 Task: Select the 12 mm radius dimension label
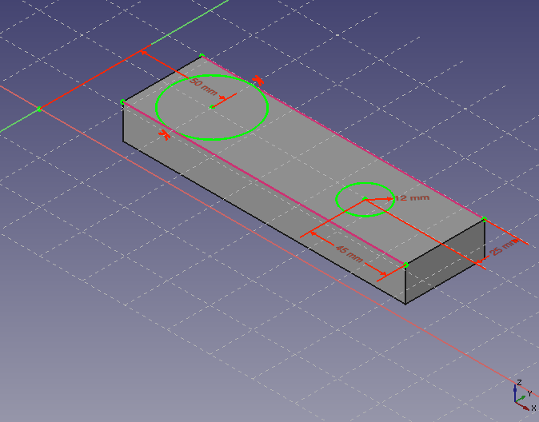coord(412,198)
